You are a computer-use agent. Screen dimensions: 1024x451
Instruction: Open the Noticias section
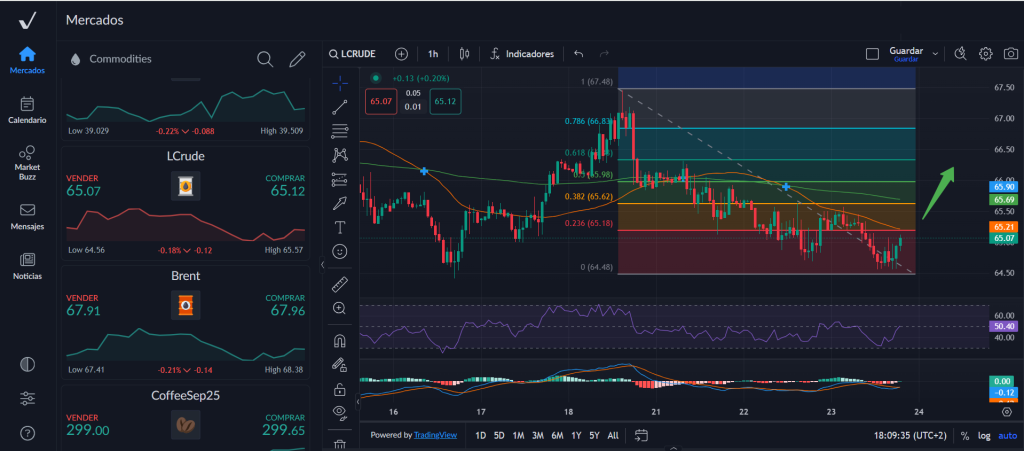[27, 266]
